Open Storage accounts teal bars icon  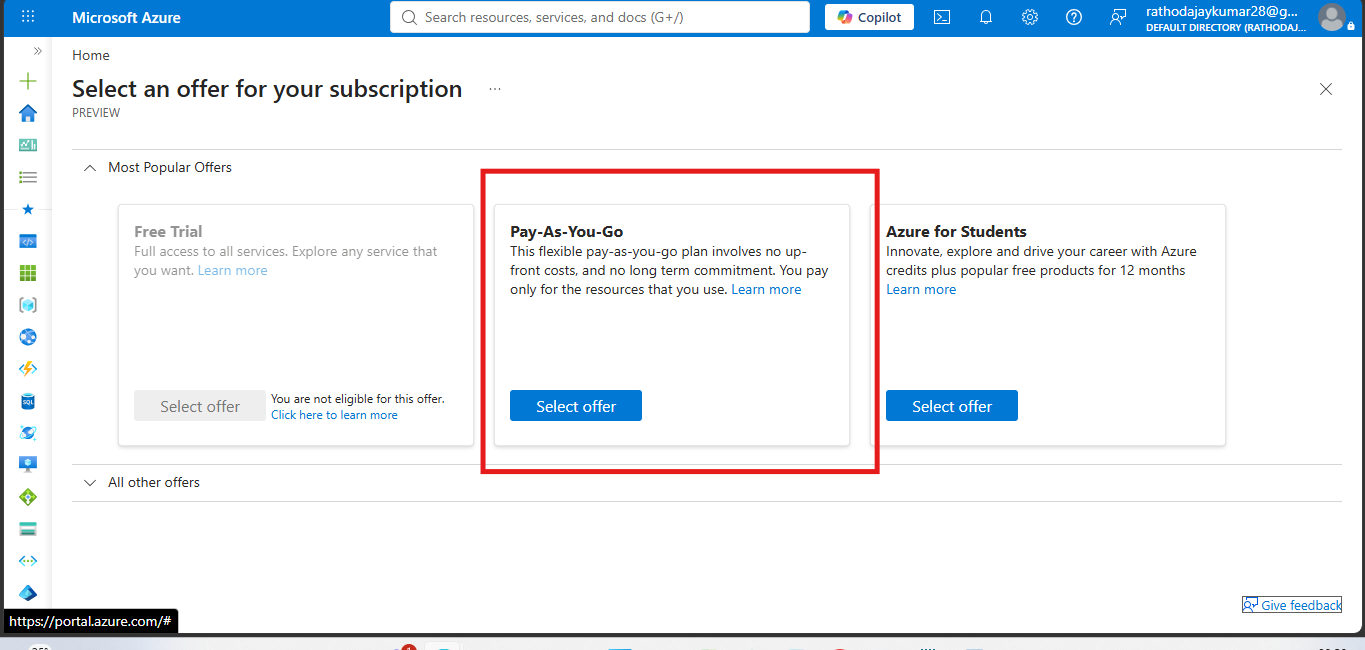28,529
